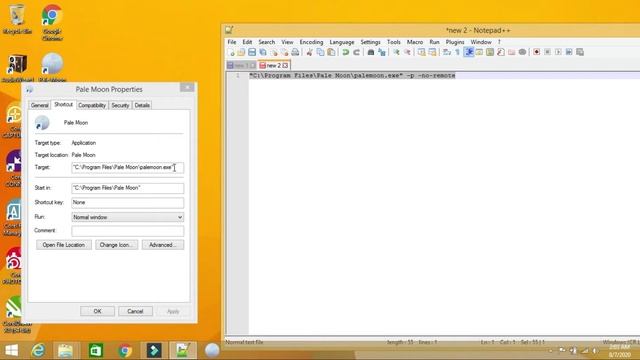Undo the last edit via toolbar
Viewport: 640px width, 360px height.
click(345, 52)
